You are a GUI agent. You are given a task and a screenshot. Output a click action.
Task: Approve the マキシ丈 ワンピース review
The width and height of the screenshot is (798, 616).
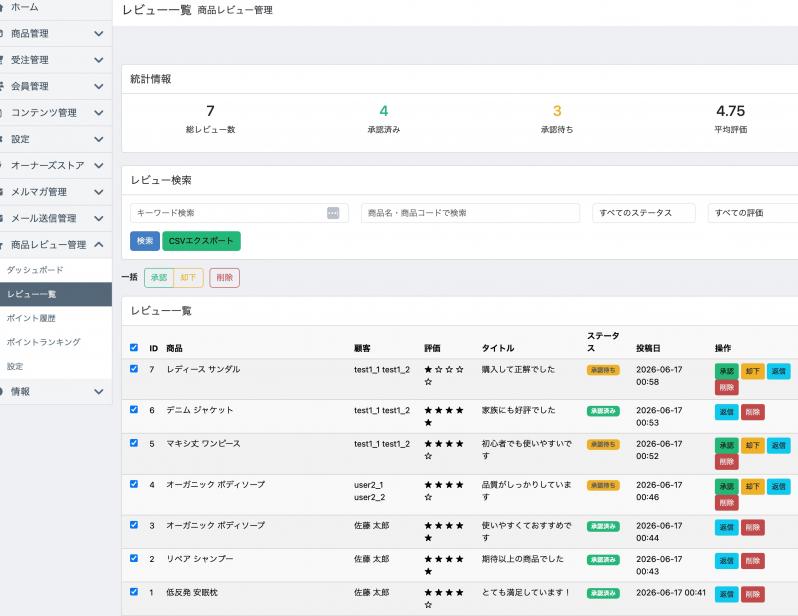pos(727,445)
